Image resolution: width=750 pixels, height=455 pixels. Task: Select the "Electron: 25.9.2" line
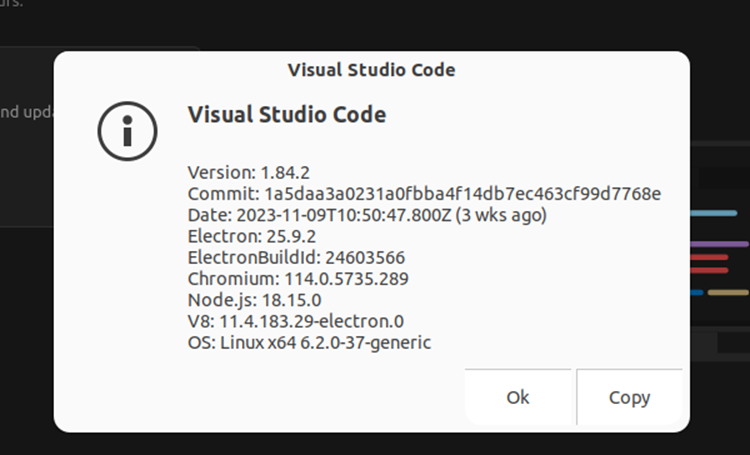pos(252,236)
